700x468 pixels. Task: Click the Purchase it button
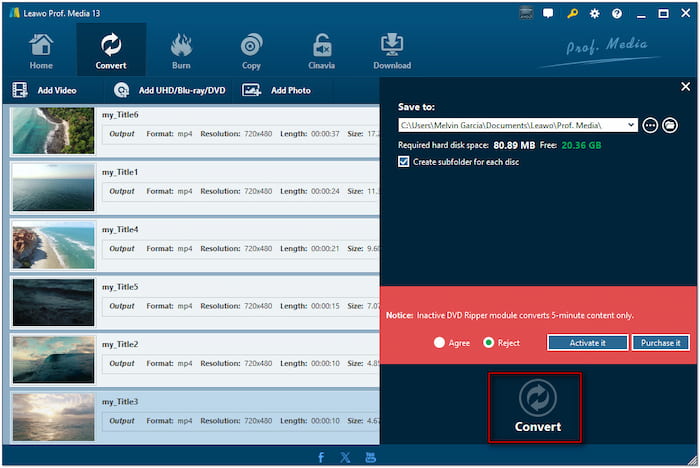(x=660, y=343)
